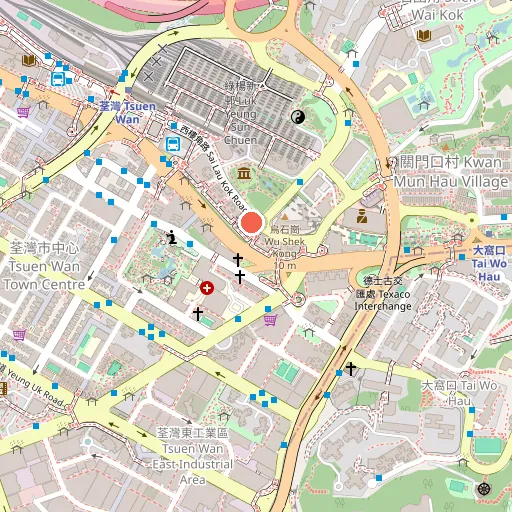Select the Wu Shek Kong peak label
Image resolution: width=512 pixels, height=512 pixels.
(284, 247)
